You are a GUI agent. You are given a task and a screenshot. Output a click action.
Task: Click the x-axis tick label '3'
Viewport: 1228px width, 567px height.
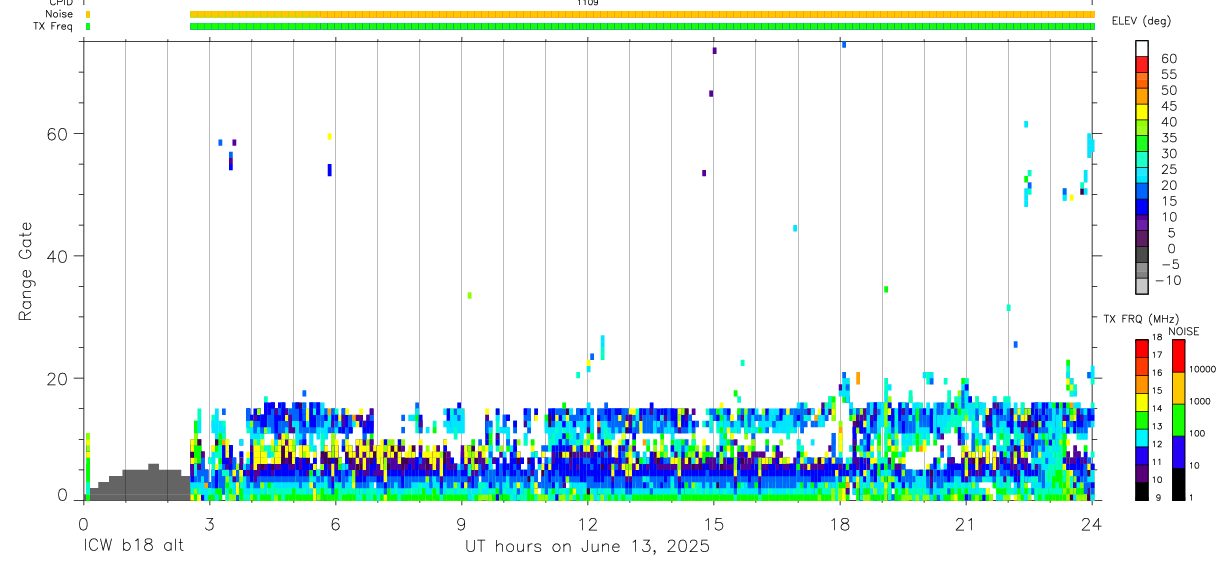coord(209,524)
